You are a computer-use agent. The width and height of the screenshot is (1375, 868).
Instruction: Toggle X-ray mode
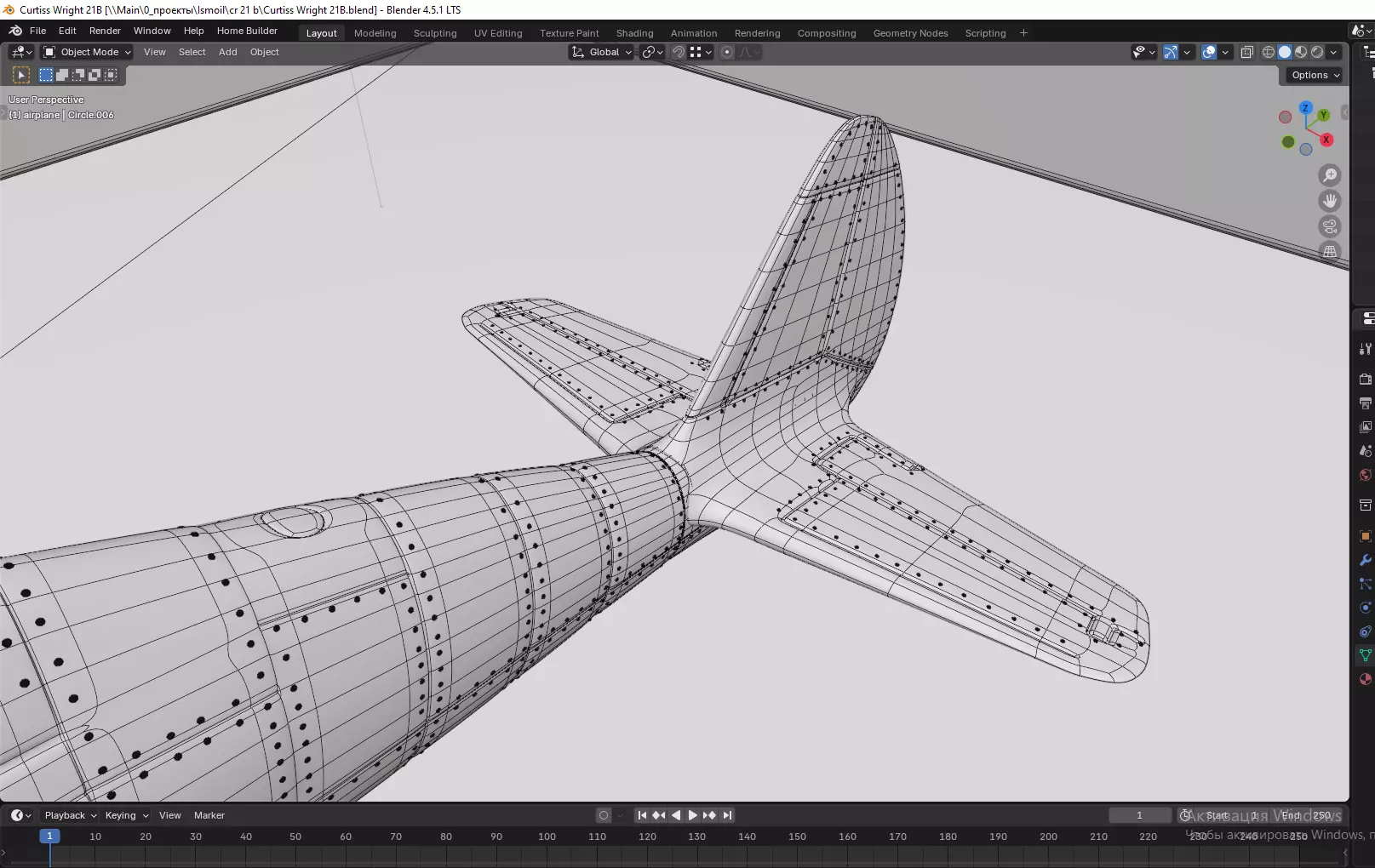tap(1246, 52)
